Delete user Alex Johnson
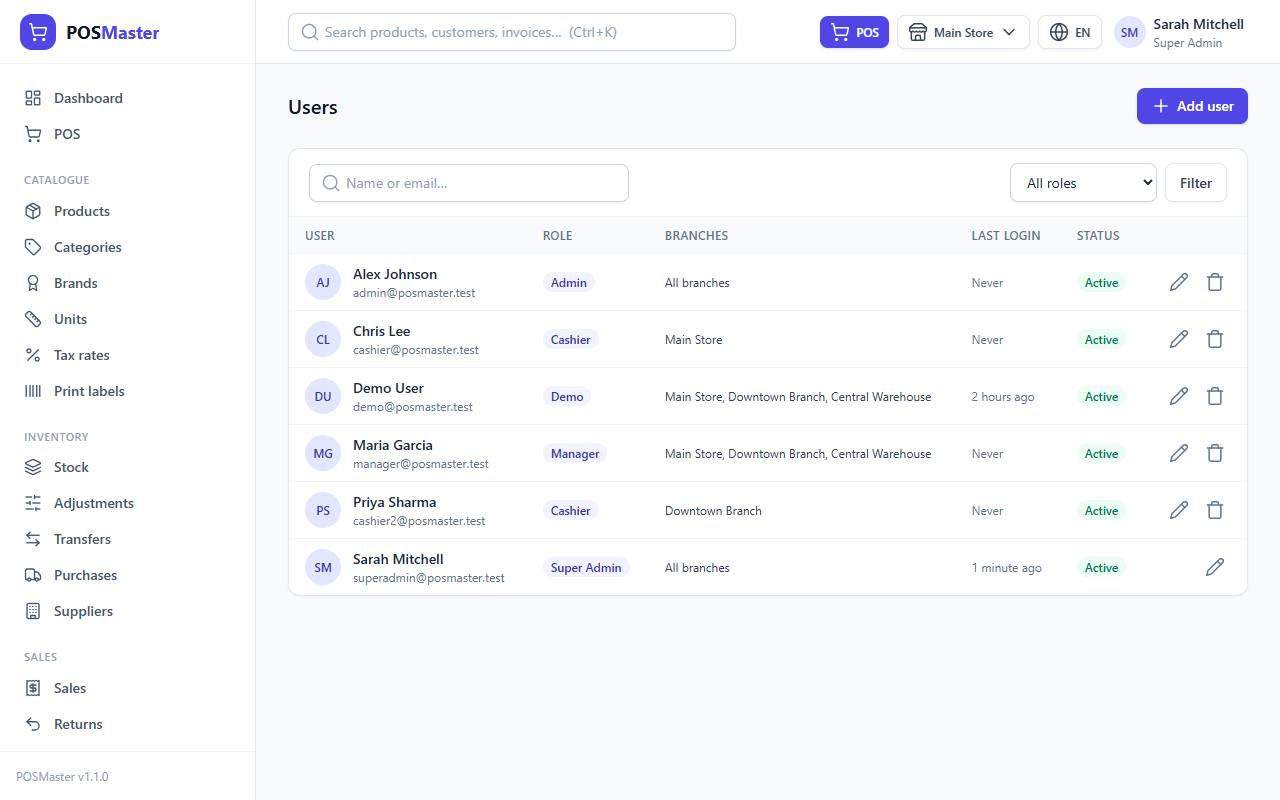The width and height of the screenshot is (1280, 800). point(1215,282)
